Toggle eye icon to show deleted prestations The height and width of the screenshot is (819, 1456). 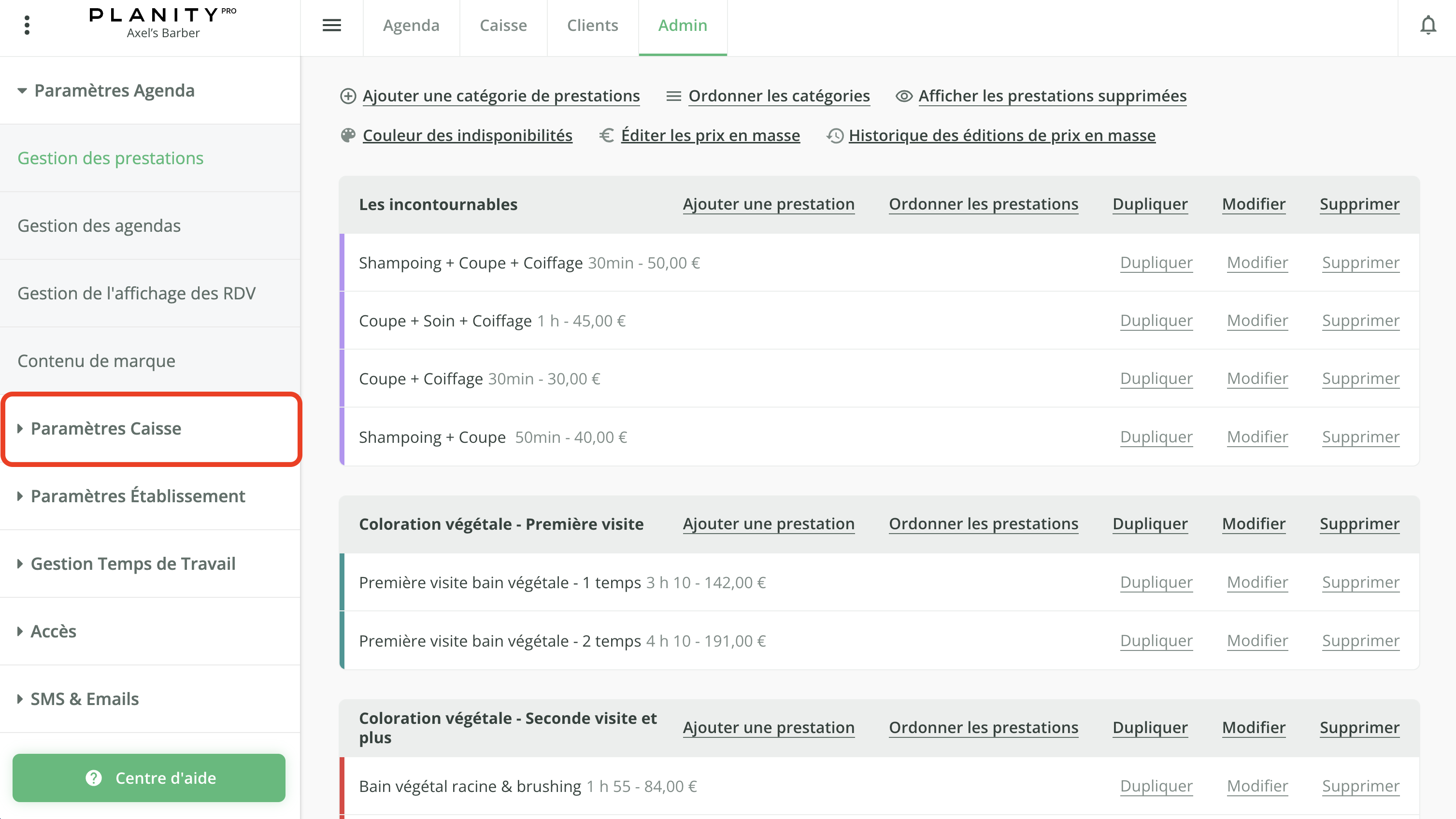tap(903, 96)
